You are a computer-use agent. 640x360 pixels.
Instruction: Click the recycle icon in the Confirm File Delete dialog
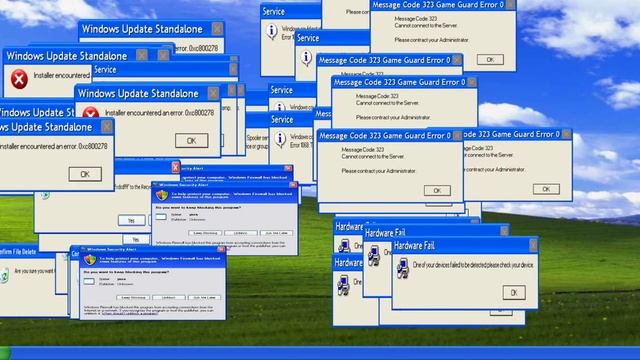click(x=4, y=276)
